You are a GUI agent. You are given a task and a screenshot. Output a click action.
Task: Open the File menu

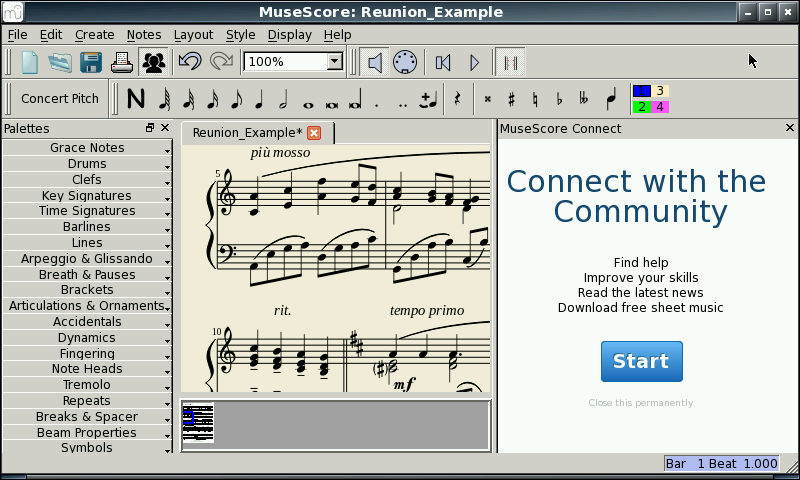coord(17,35)
